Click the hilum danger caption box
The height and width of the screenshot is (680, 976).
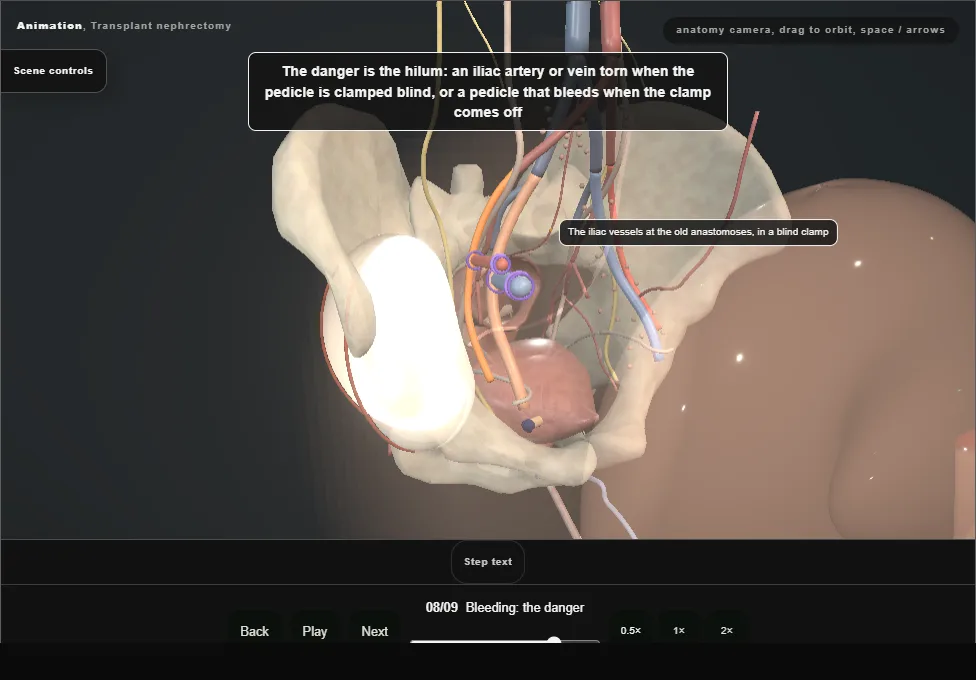pos(488,92)
